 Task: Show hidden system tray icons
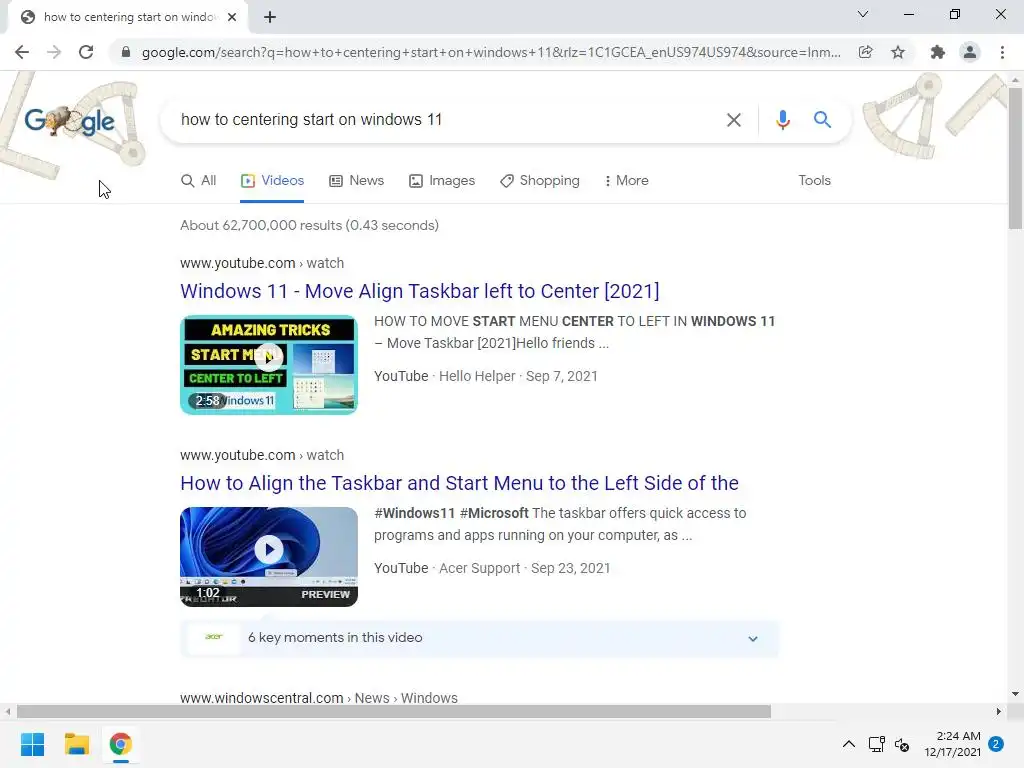[849, 744]
